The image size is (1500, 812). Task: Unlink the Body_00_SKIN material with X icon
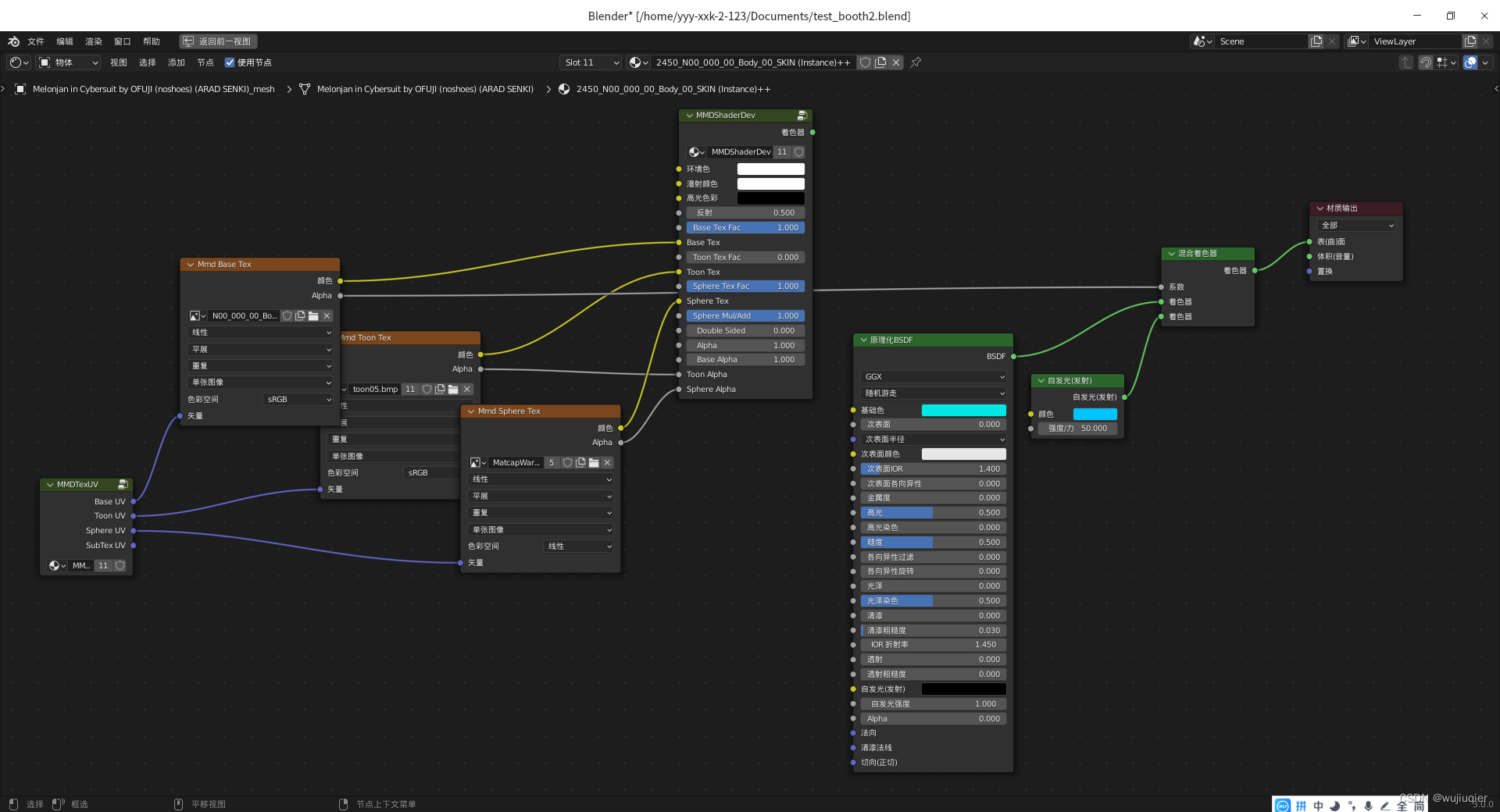pyautogui.click(x=896, y=62)
